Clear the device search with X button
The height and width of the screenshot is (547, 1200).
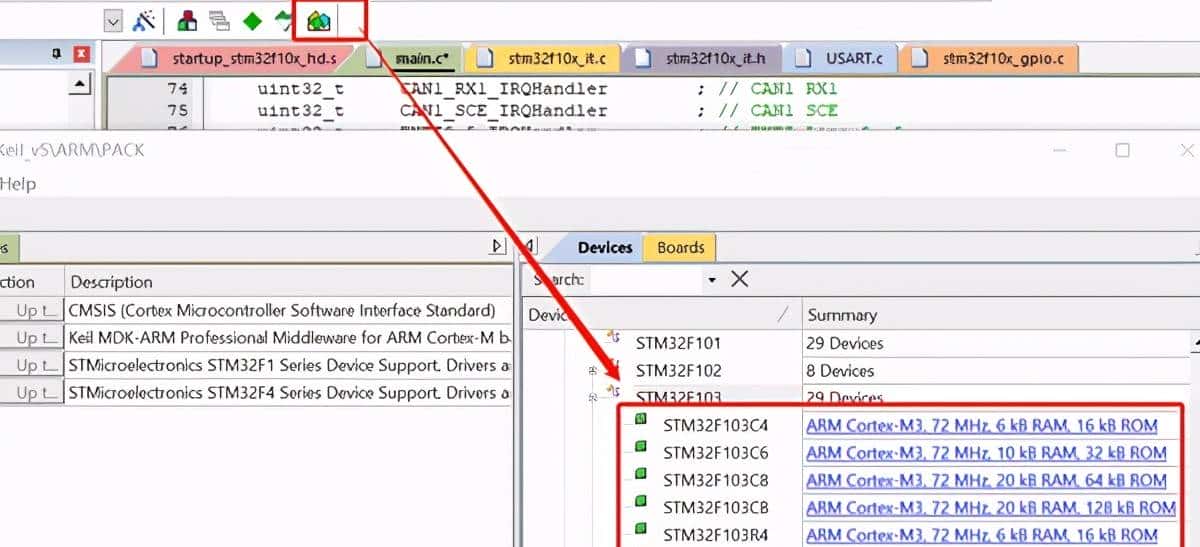click(x=740, y=279)
